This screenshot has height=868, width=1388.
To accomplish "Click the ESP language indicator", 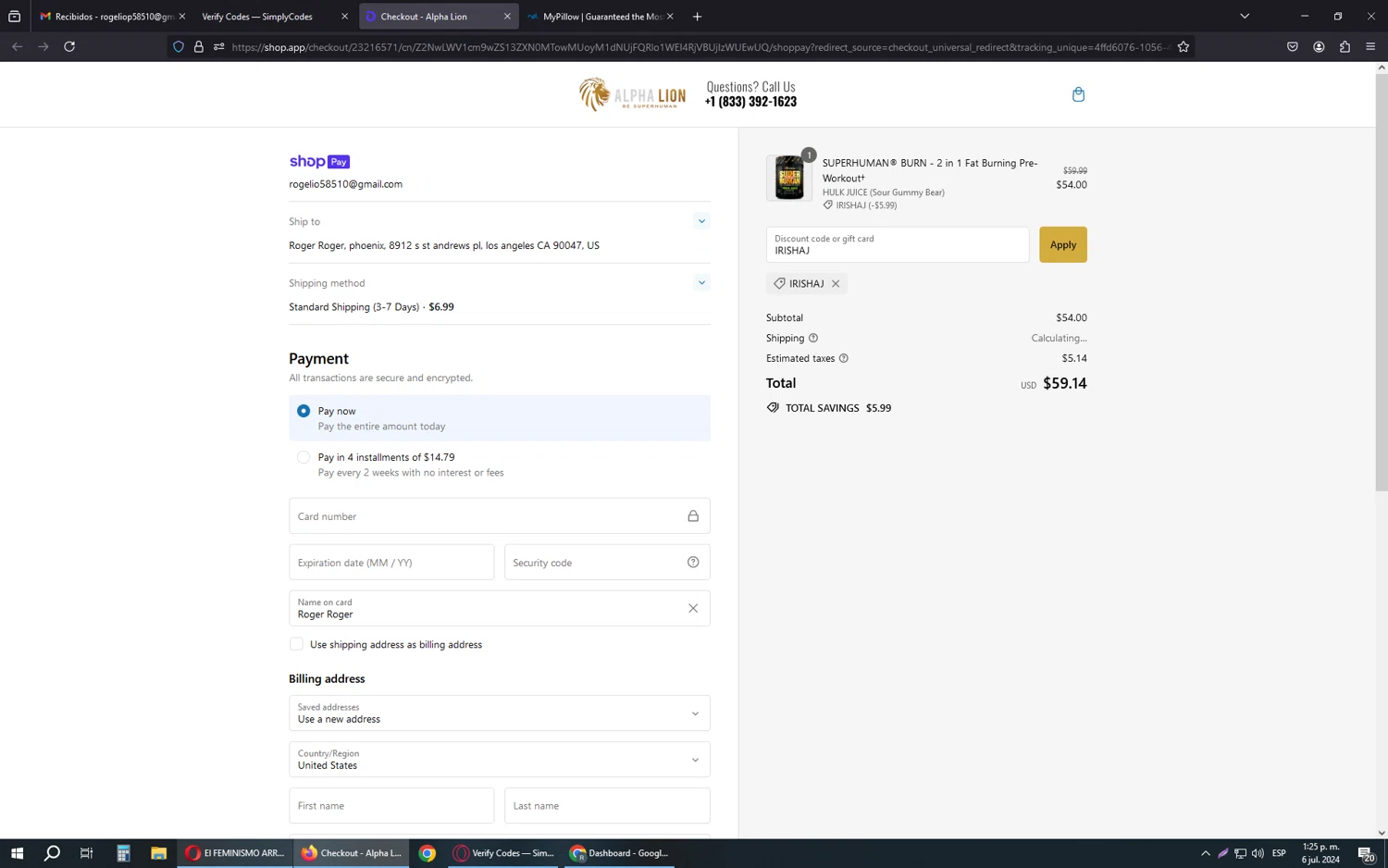I will click(1279, 853).
